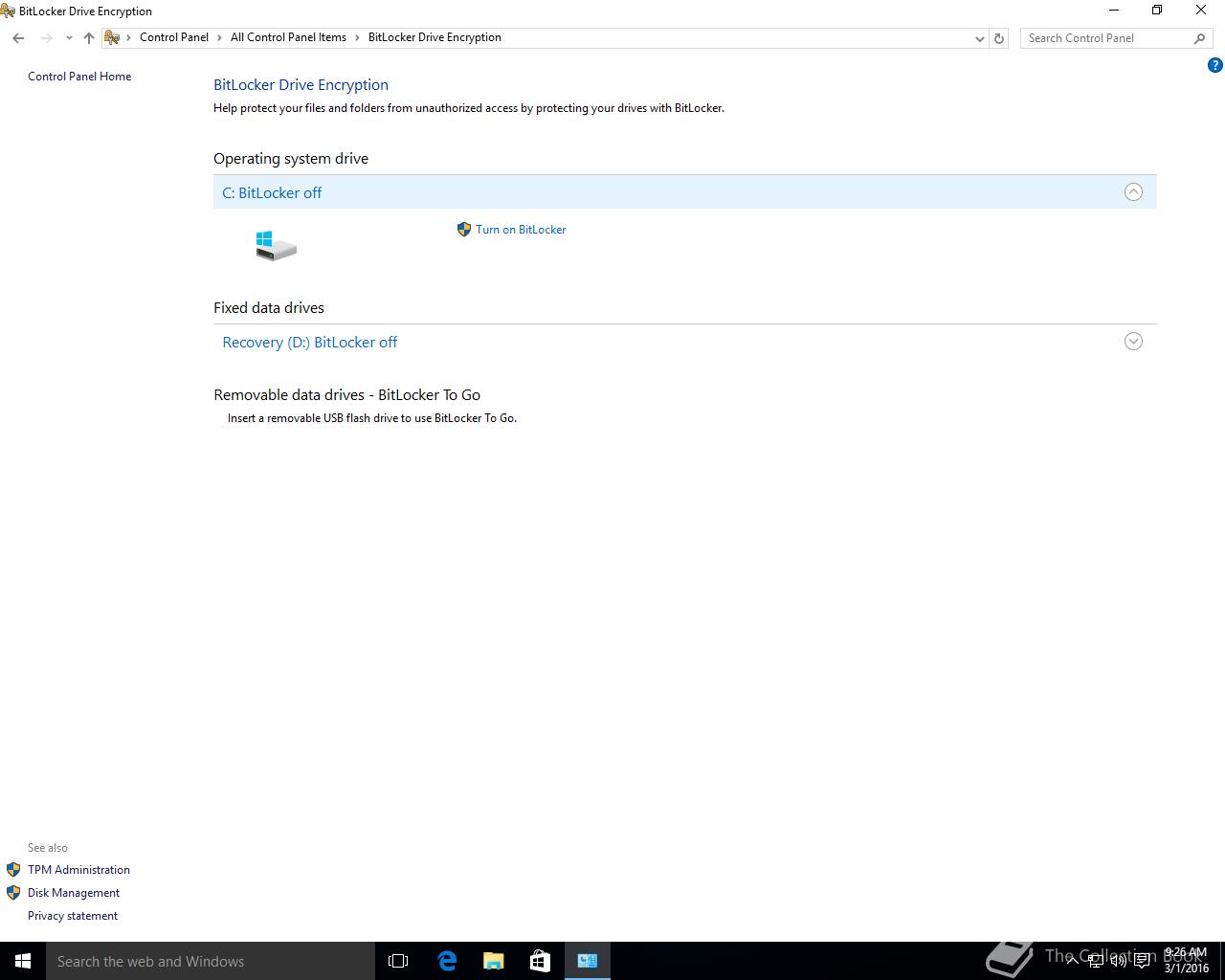This screenshot has height=980, width=1225.
Task: Open the volume icon in system tray
Action: click(x=1119, y=961)
